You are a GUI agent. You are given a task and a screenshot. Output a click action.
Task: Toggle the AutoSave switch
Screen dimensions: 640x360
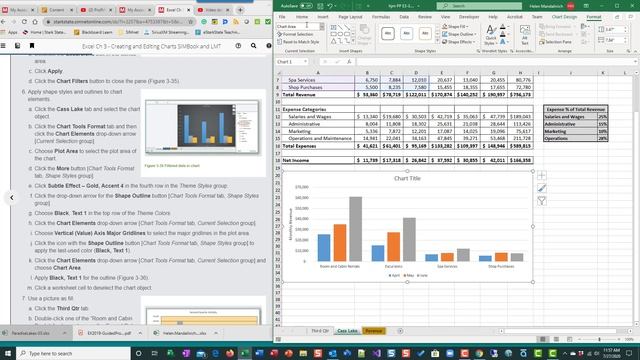tap(306, 6)
